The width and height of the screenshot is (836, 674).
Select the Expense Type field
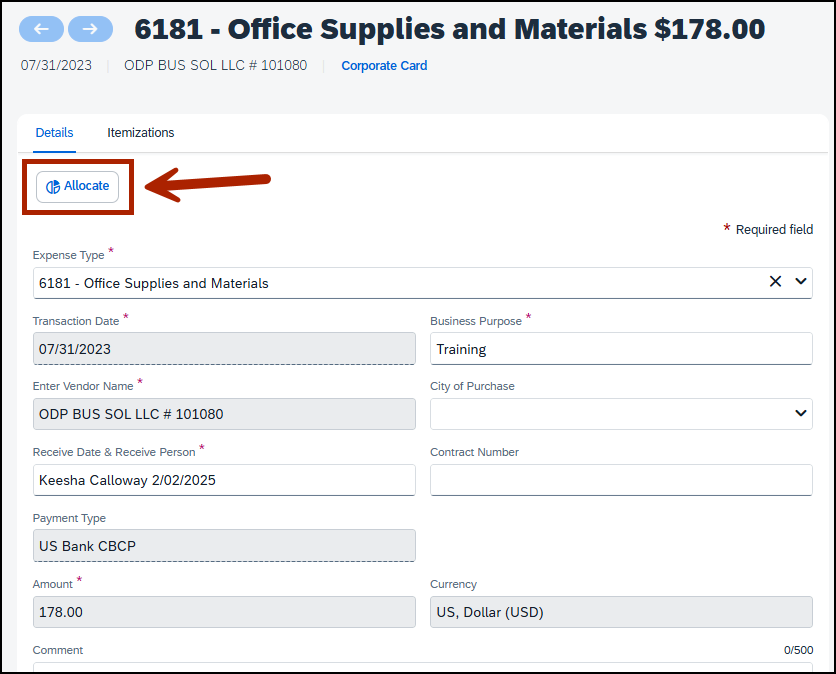[x=422, y=283]
